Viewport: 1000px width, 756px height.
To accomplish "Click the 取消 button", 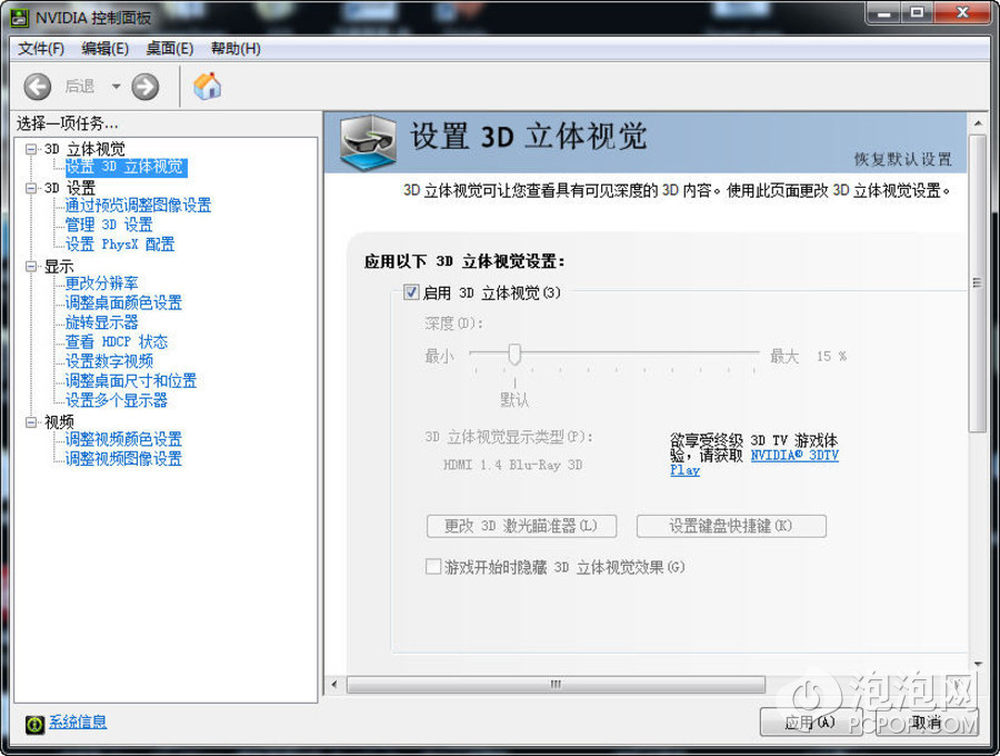I will [x=926, y=722].
